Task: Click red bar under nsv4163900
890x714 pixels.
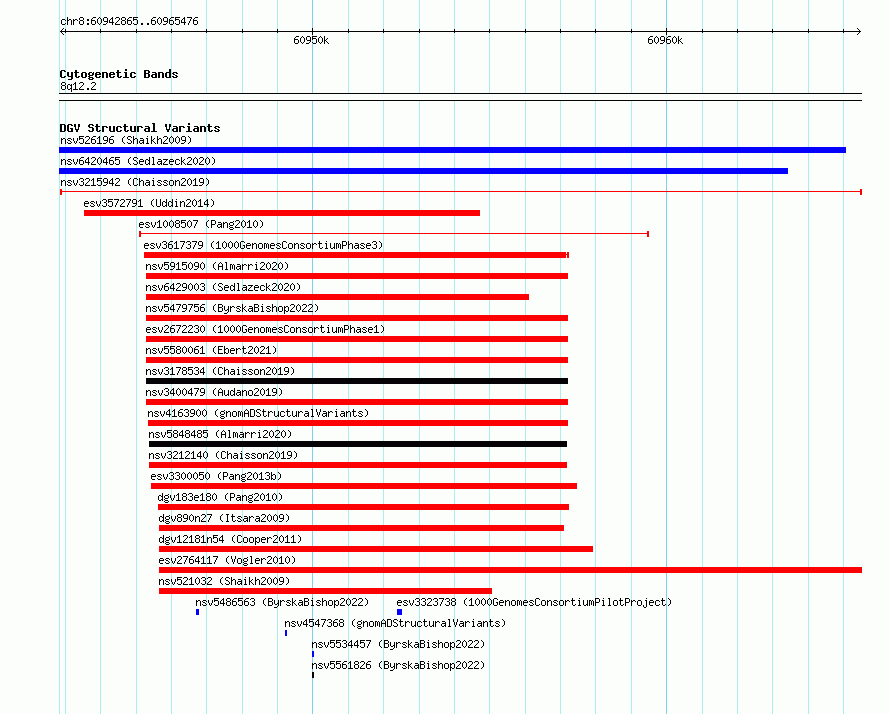Action: [x=358, y=423]
